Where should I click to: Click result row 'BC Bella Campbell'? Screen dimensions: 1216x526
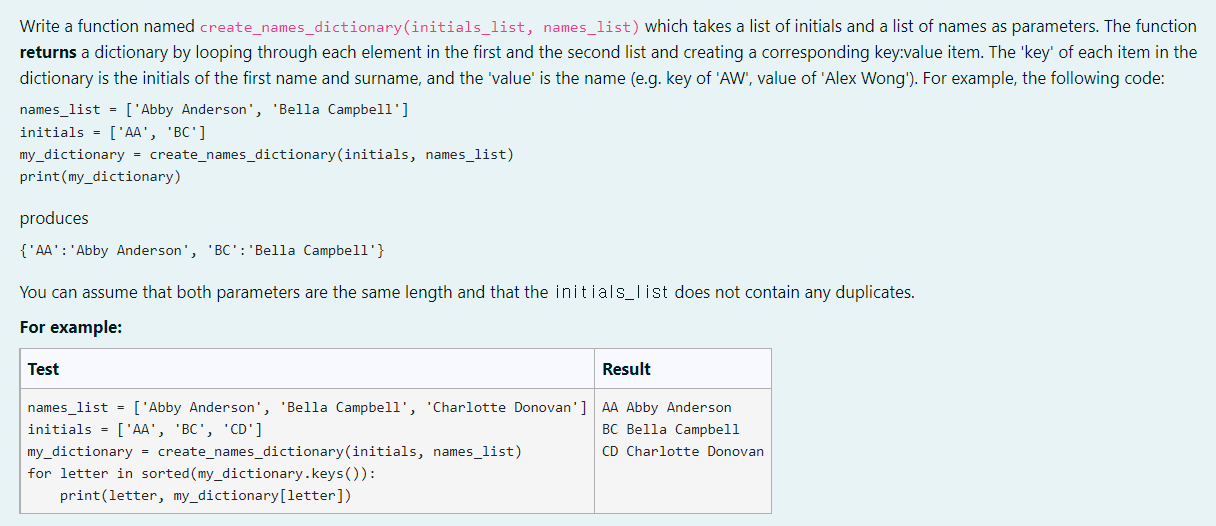click(671, 429)
